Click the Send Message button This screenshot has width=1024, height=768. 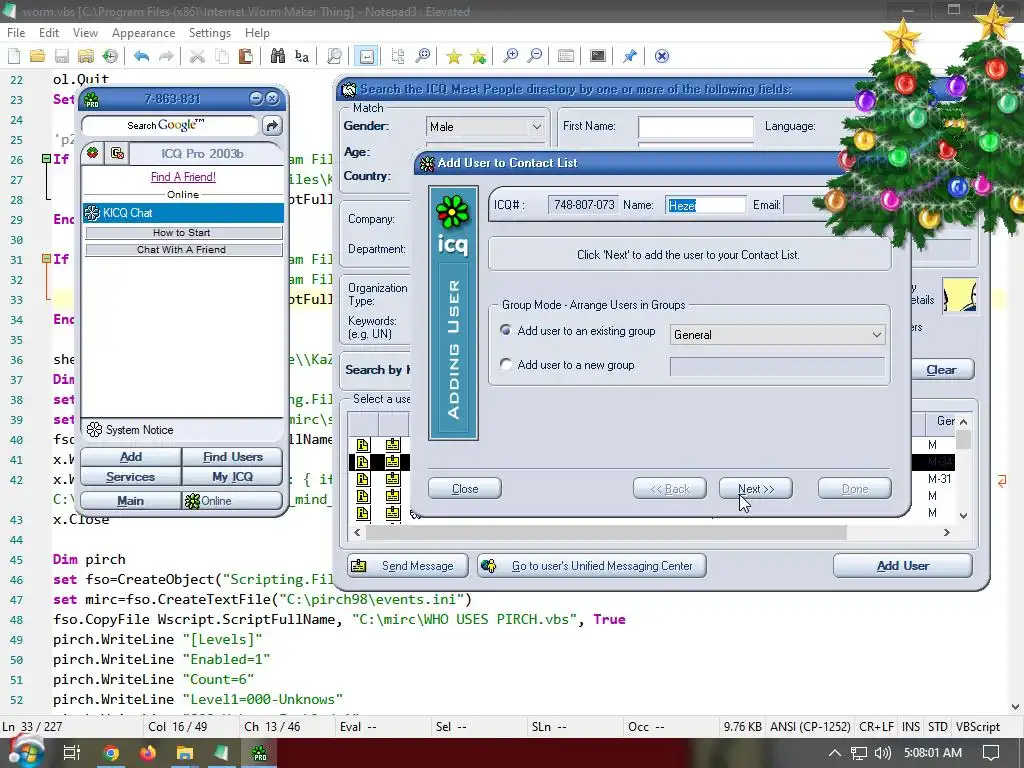tap(408, 566)
